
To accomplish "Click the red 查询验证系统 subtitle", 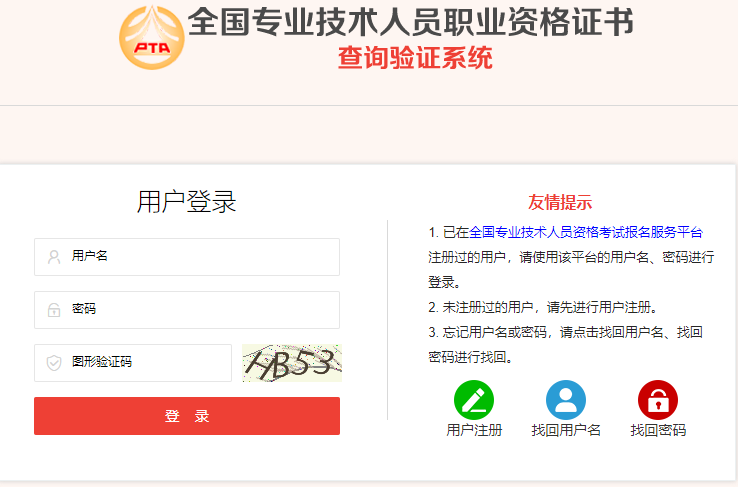I will [415, 58].
